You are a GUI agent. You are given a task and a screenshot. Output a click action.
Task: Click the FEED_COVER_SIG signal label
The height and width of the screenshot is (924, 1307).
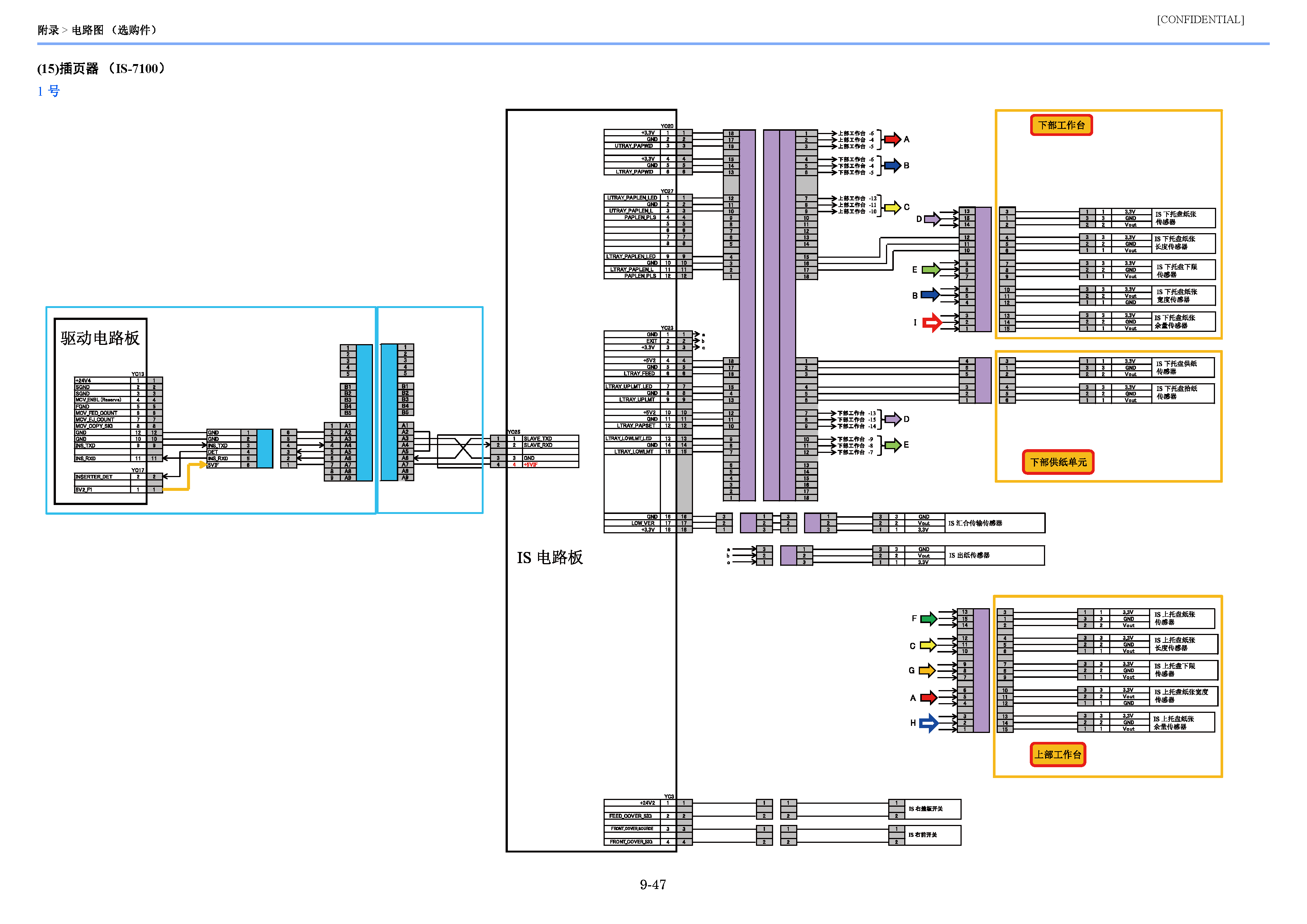coord(631,816)
